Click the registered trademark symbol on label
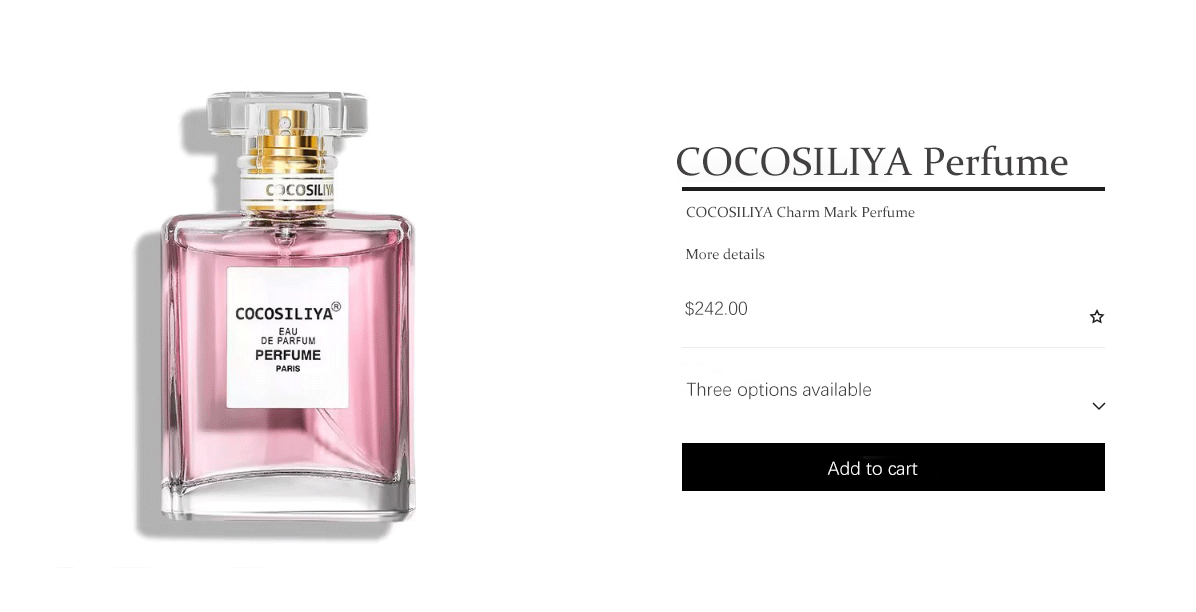 pyautogui.click(x=336, y=307)
